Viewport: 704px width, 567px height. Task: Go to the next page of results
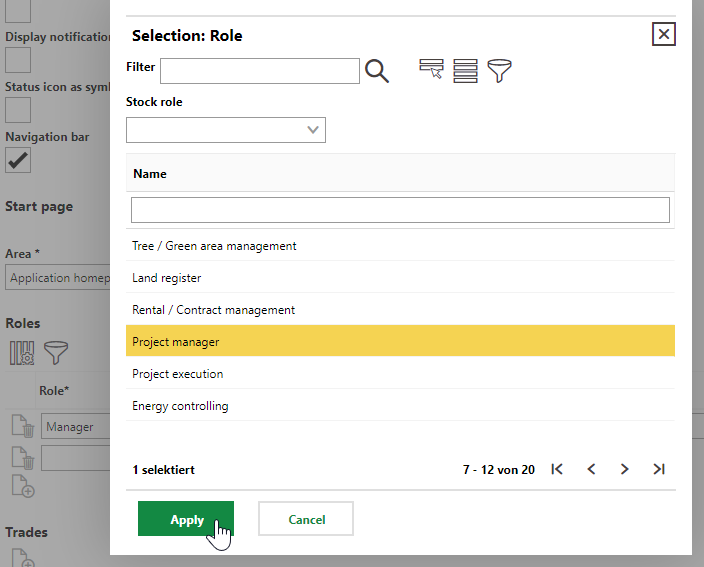click(625, 469)
